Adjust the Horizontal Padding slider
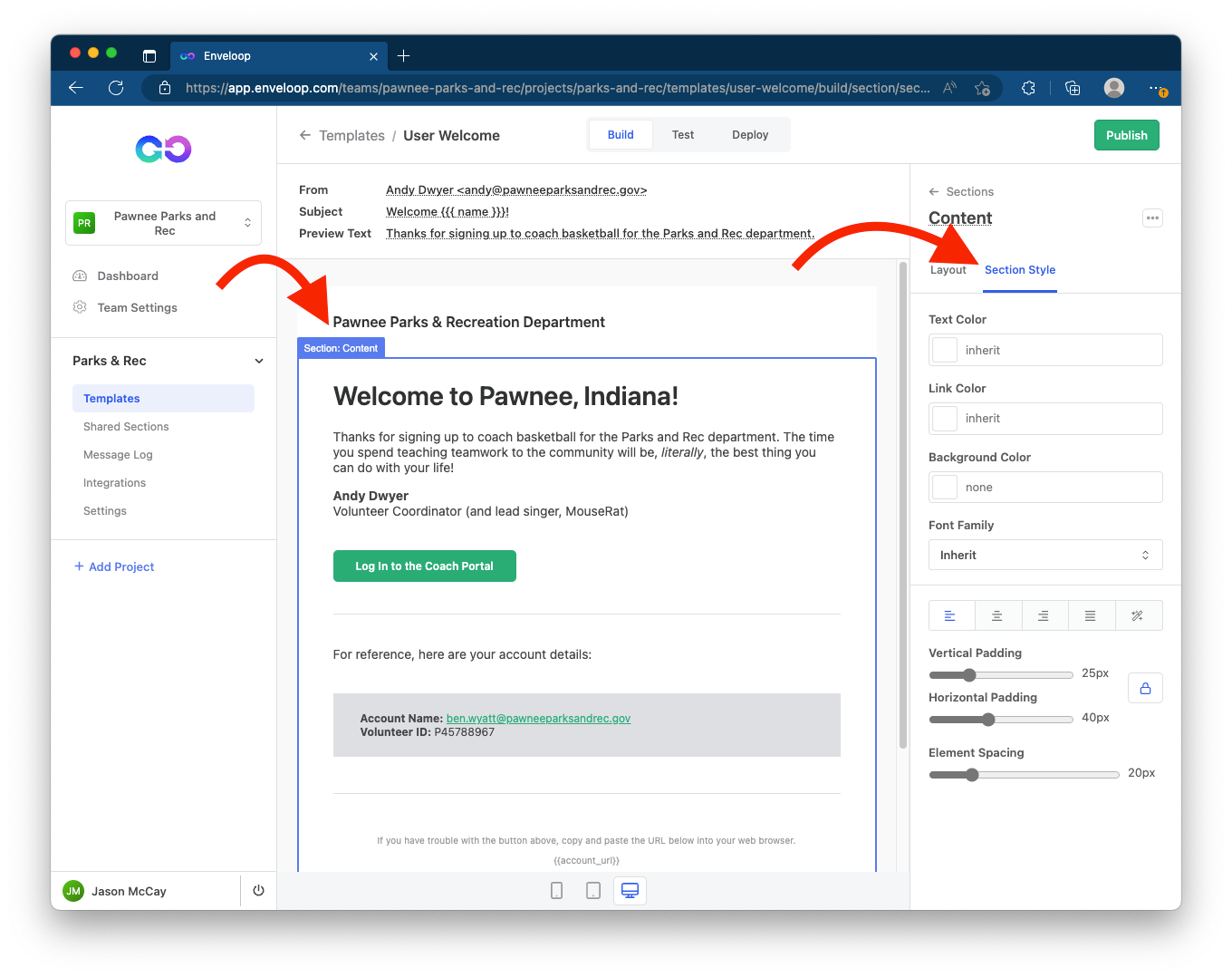 (x=1001, y=719)
